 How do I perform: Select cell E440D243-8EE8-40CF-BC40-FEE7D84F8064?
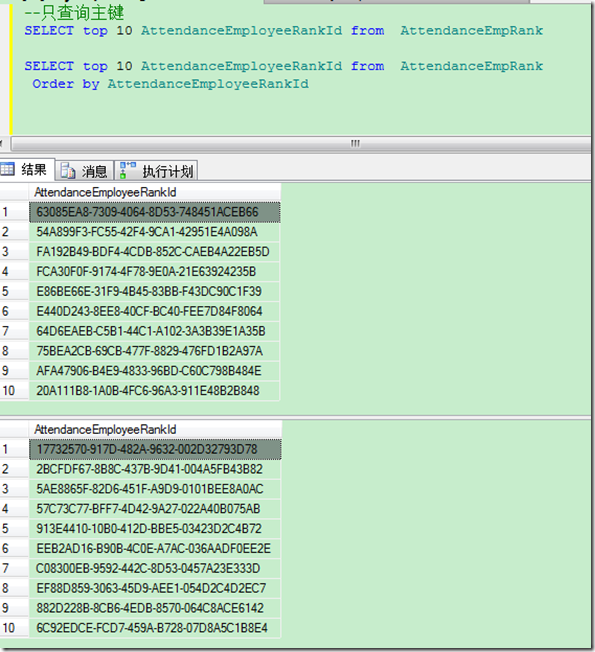(154, 311)
